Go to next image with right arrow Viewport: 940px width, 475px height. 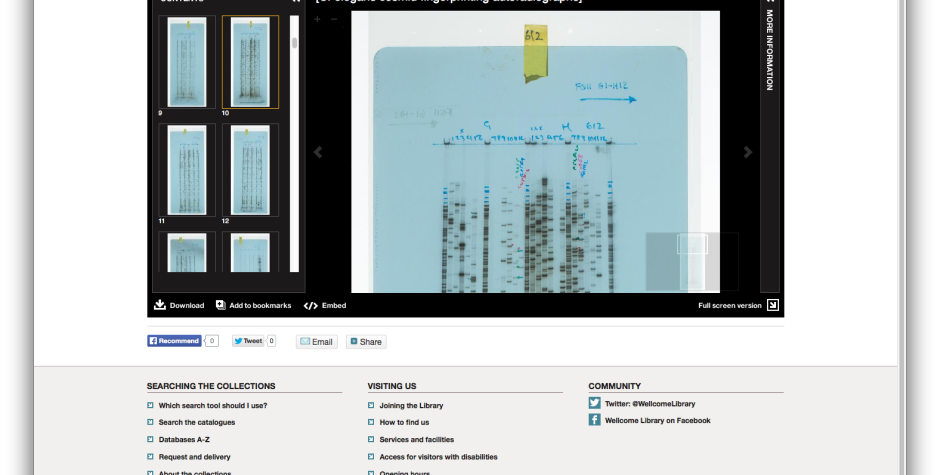pyautogui.click(x=748, y=152)
